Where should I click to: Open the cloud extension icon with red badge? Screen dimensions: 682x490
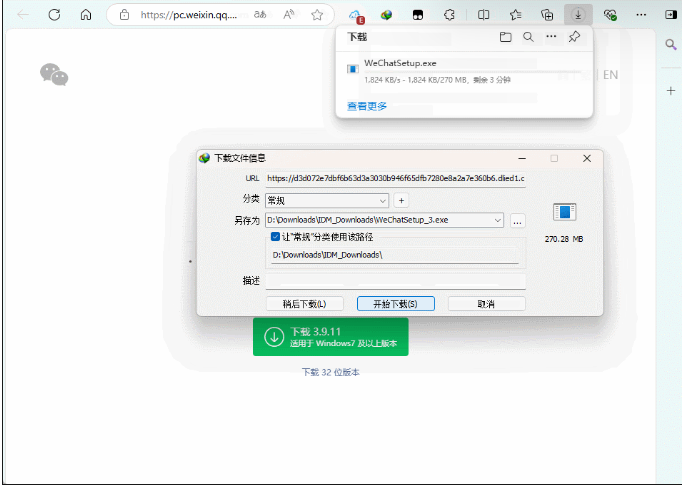click(356, 16)
